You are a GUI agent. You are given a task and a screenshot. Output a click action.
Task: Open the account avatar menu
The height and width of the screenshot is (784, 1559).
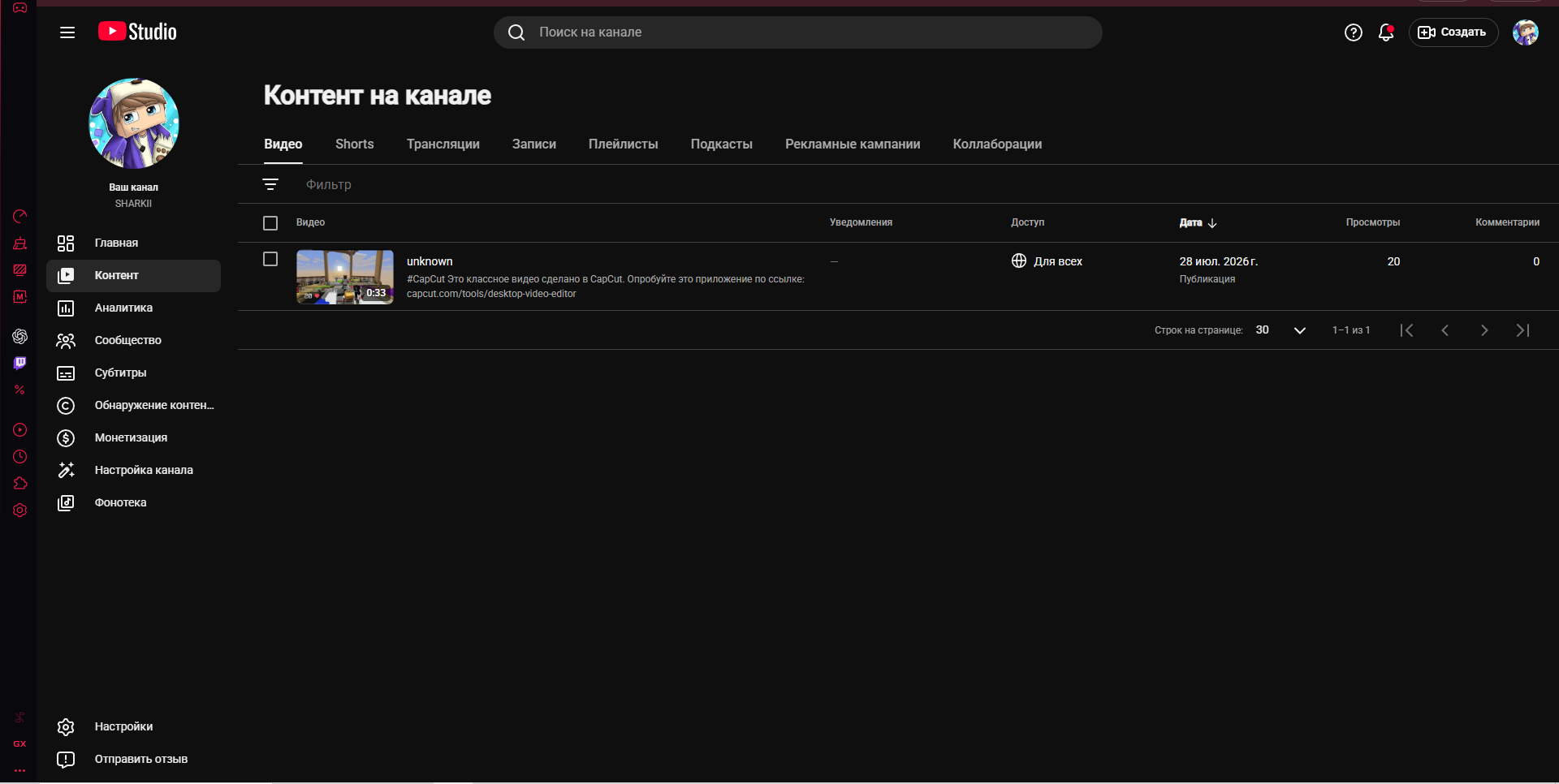coord(1525,32)
